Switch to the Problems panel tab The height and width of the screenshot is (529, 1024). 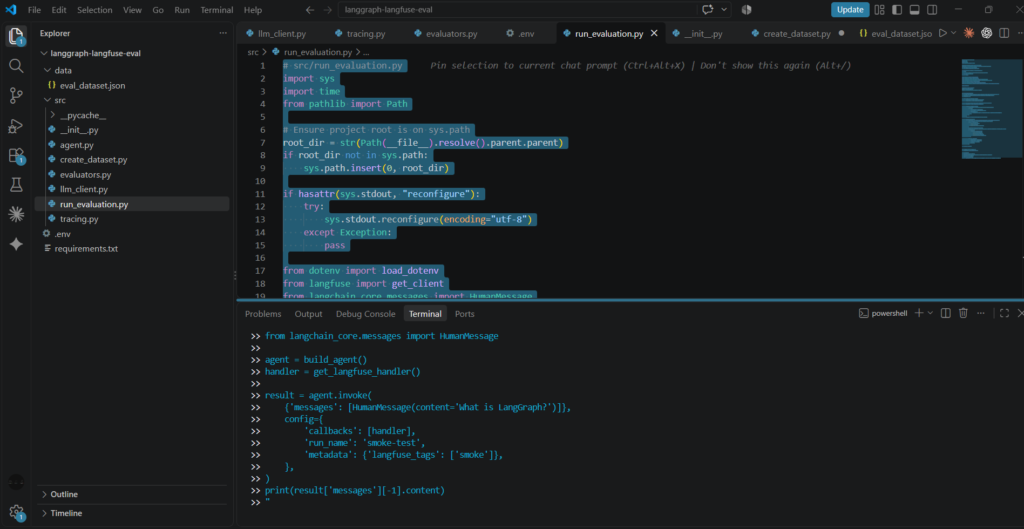click(x=263, y=313)
